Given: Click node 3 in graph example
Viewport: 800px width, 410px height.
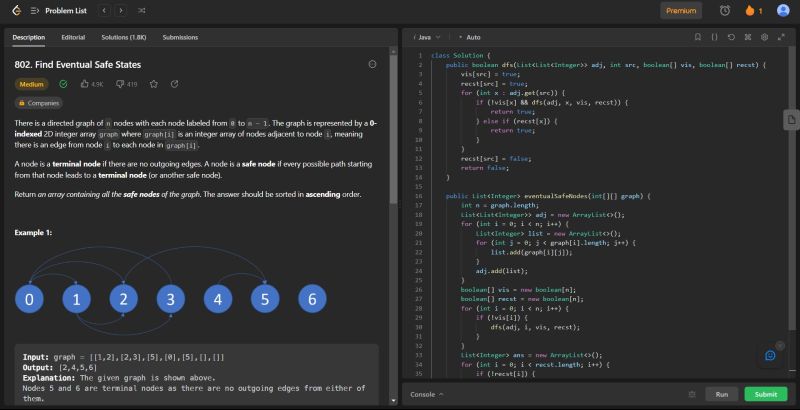Looking at the screenshot, I should [170, 299].
